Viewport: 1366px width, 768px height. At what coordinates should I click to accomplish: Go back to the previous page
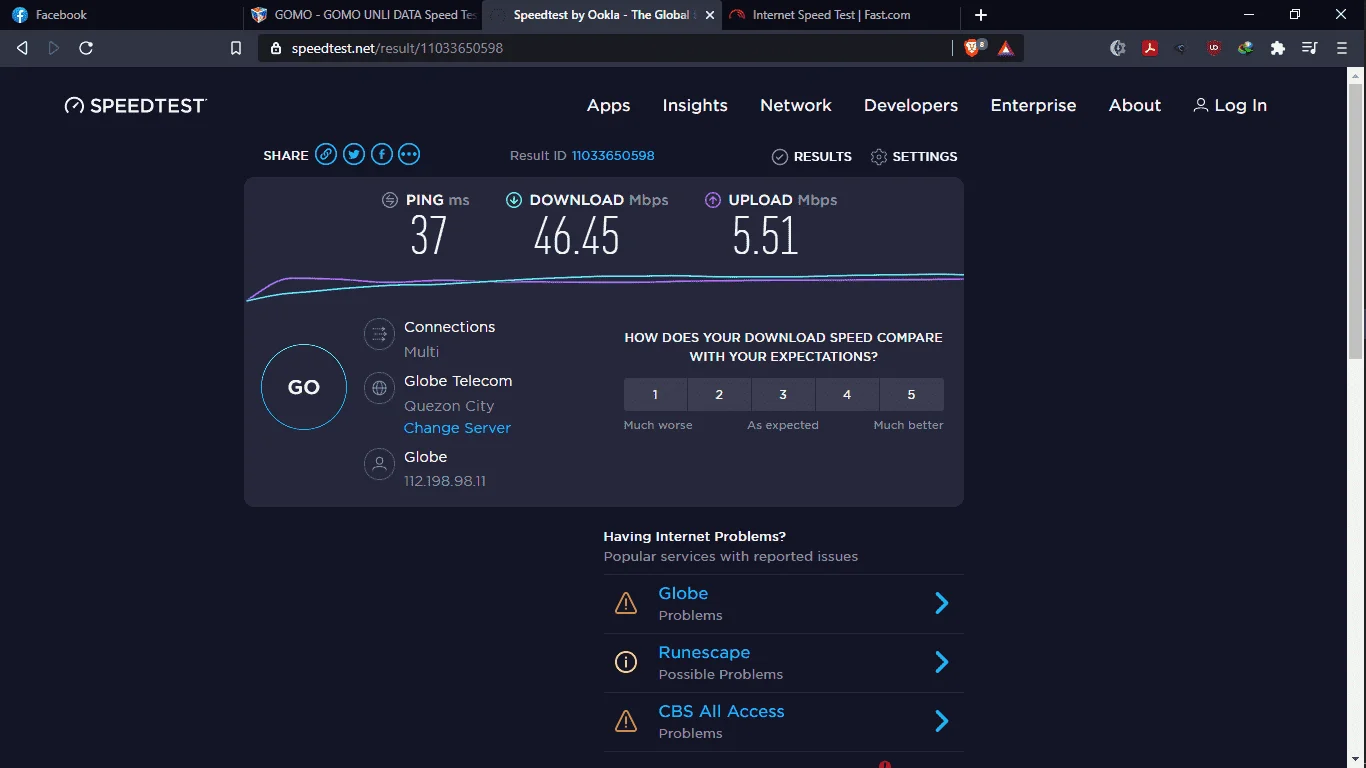22,48
